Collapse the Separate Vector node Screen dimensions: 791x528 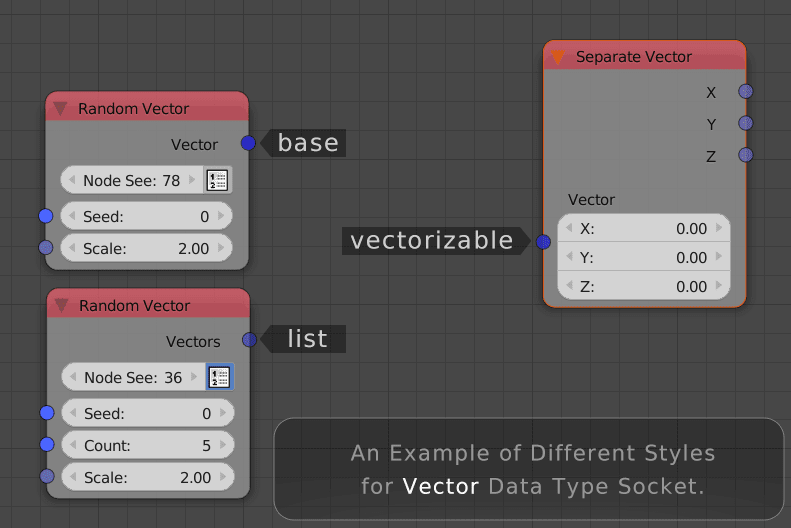tap(558, 57)
